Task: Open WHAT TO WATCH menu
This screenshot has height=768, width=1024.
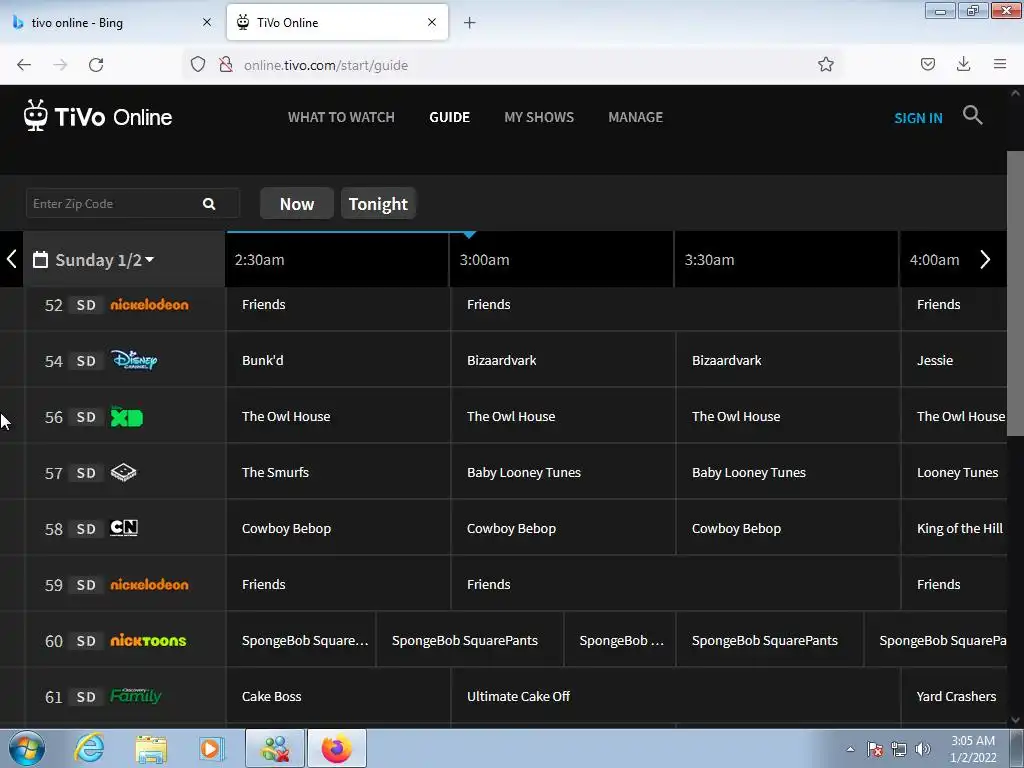Action: point(342,118)
